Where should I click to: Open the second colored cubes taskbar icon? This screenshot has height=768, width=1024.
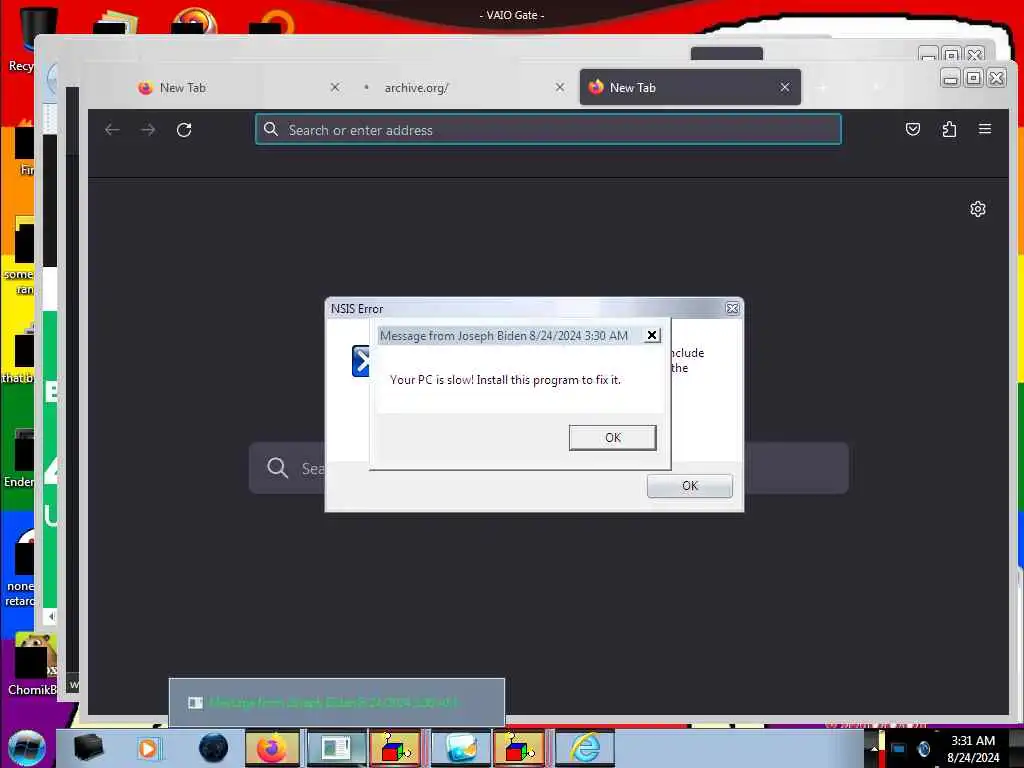[x=519, y=748]
